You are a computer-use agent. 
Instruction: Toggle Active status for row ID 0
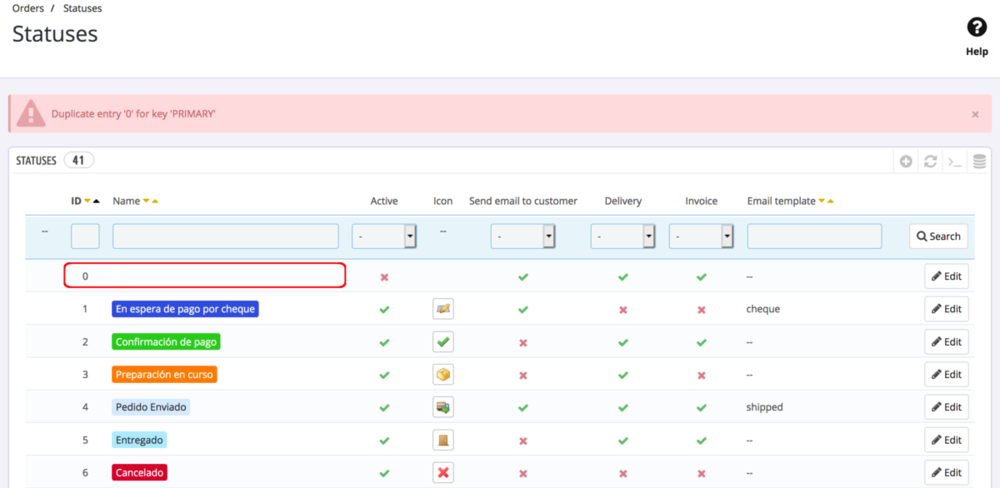point(384,277)
